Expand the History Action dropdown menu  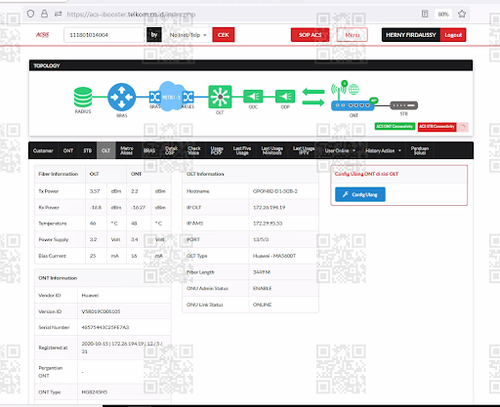coord(383,151)
